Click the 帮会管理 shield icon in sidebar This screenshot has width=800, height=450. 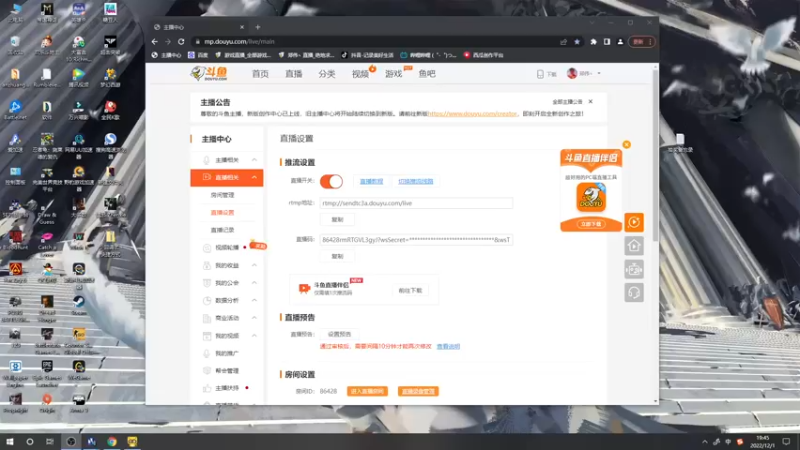(207, 370)
